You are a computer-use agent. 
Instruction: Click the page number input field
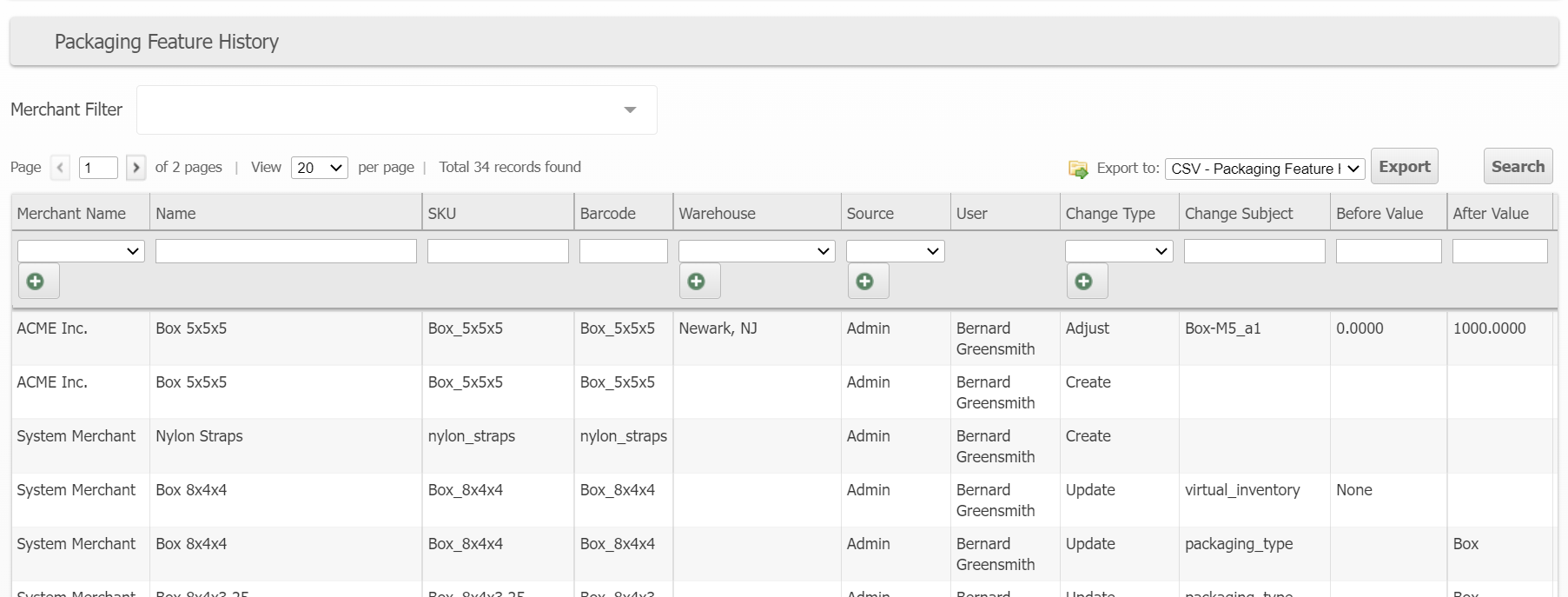98,168
